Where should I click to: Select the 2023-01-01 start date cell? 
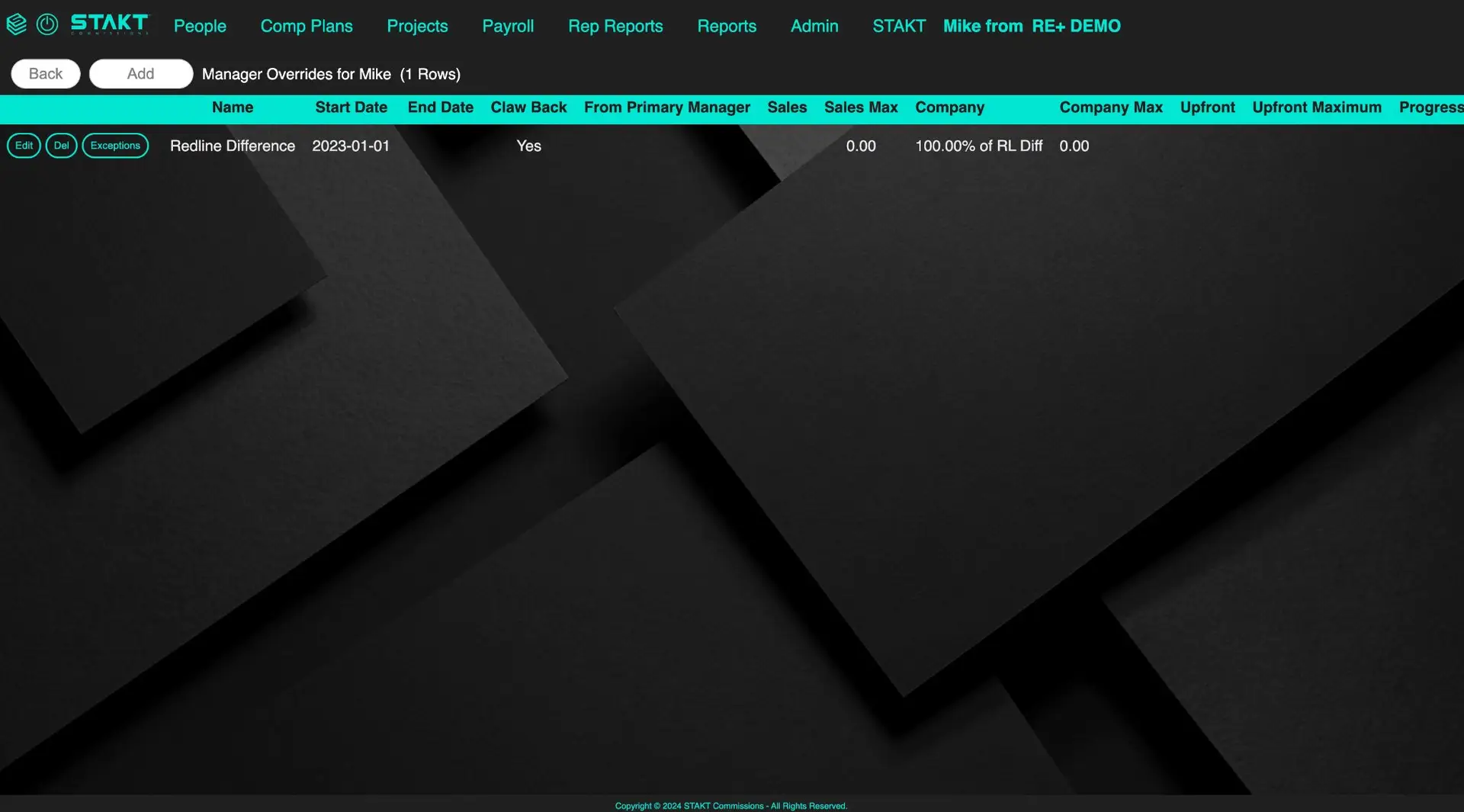tap(351, 146)
